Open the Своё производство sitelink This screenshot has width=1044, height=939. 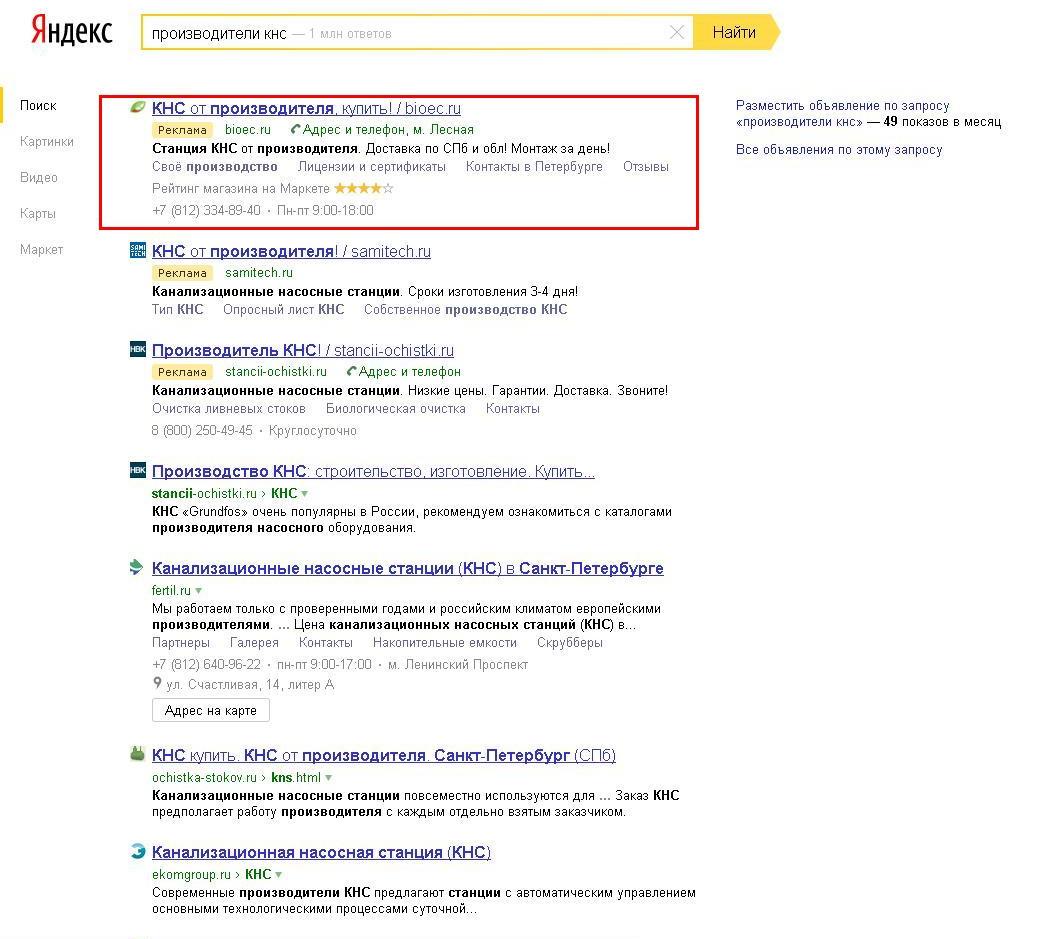[x=214, y=166]
